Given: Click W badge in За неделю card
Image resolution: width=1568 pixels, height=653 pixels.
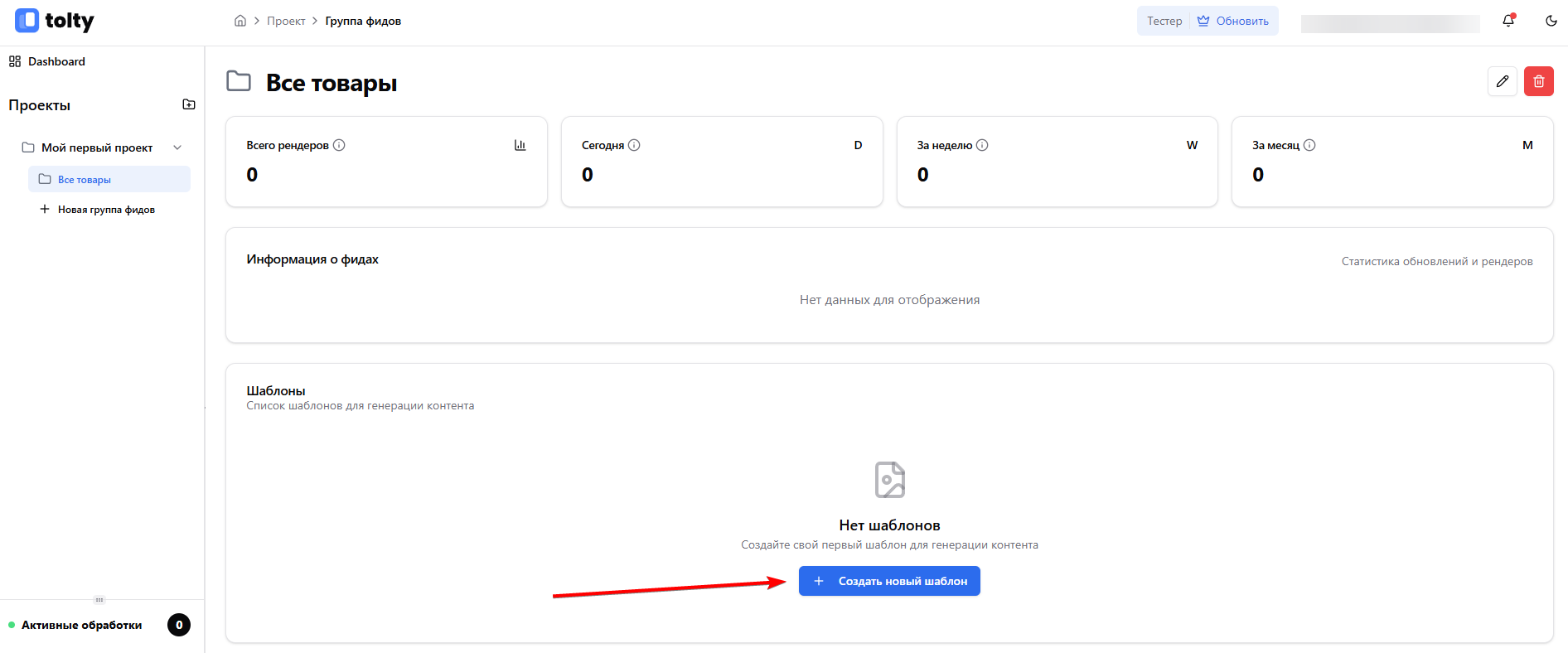Looking at the screenshot, I should 1192,145.
